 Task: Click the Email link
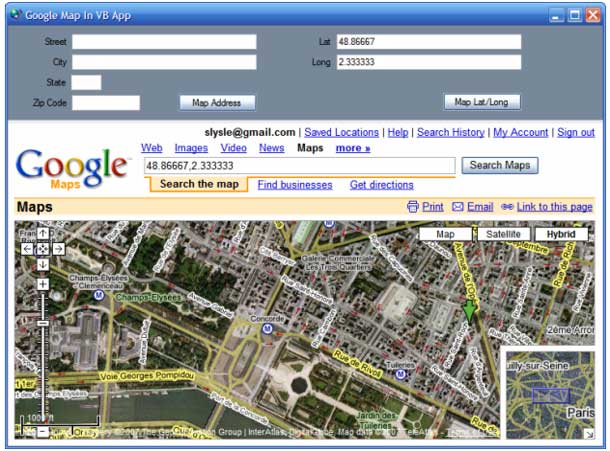(x=480, y=207)
